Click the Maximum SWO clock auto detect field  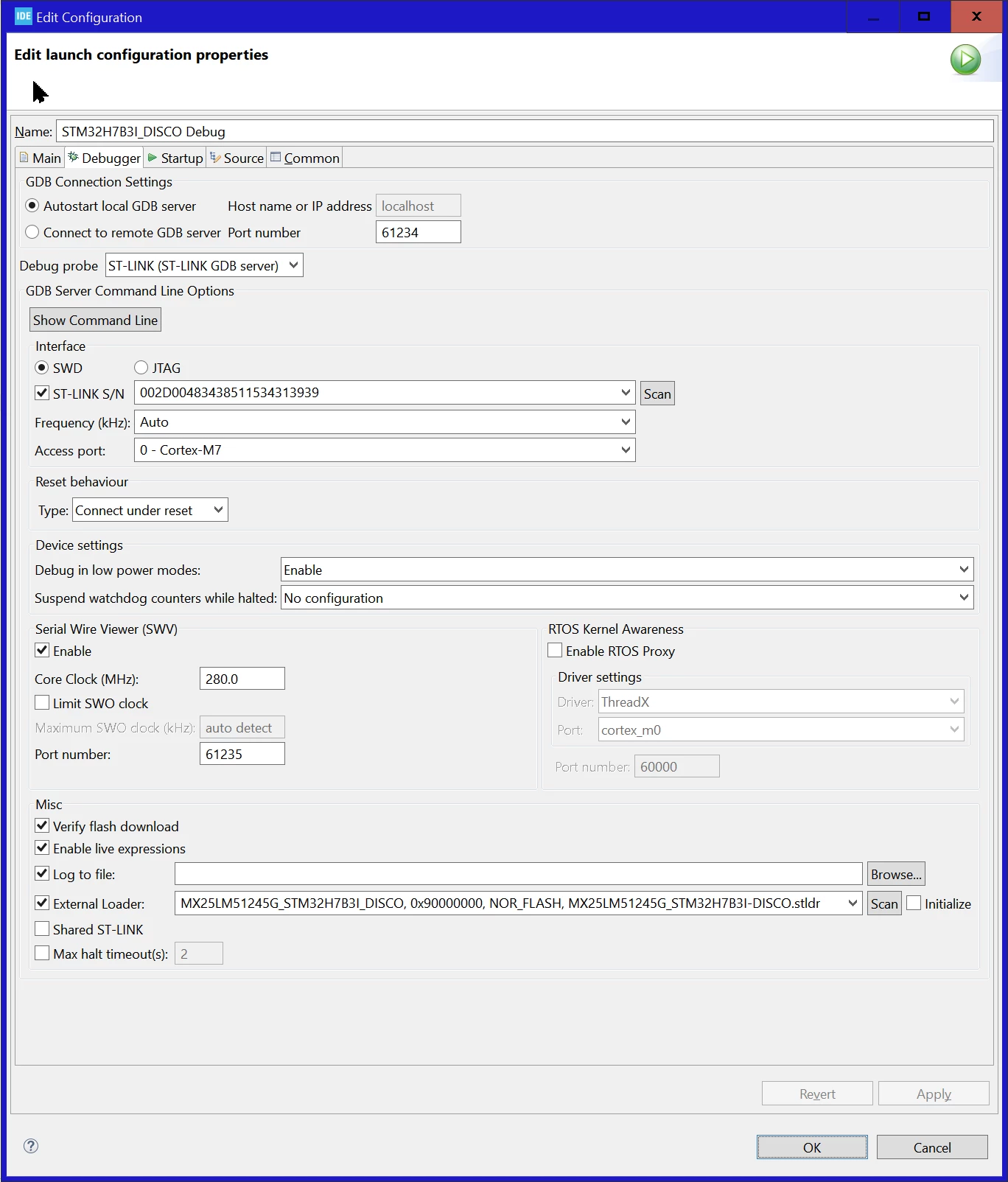pos(242,727)
